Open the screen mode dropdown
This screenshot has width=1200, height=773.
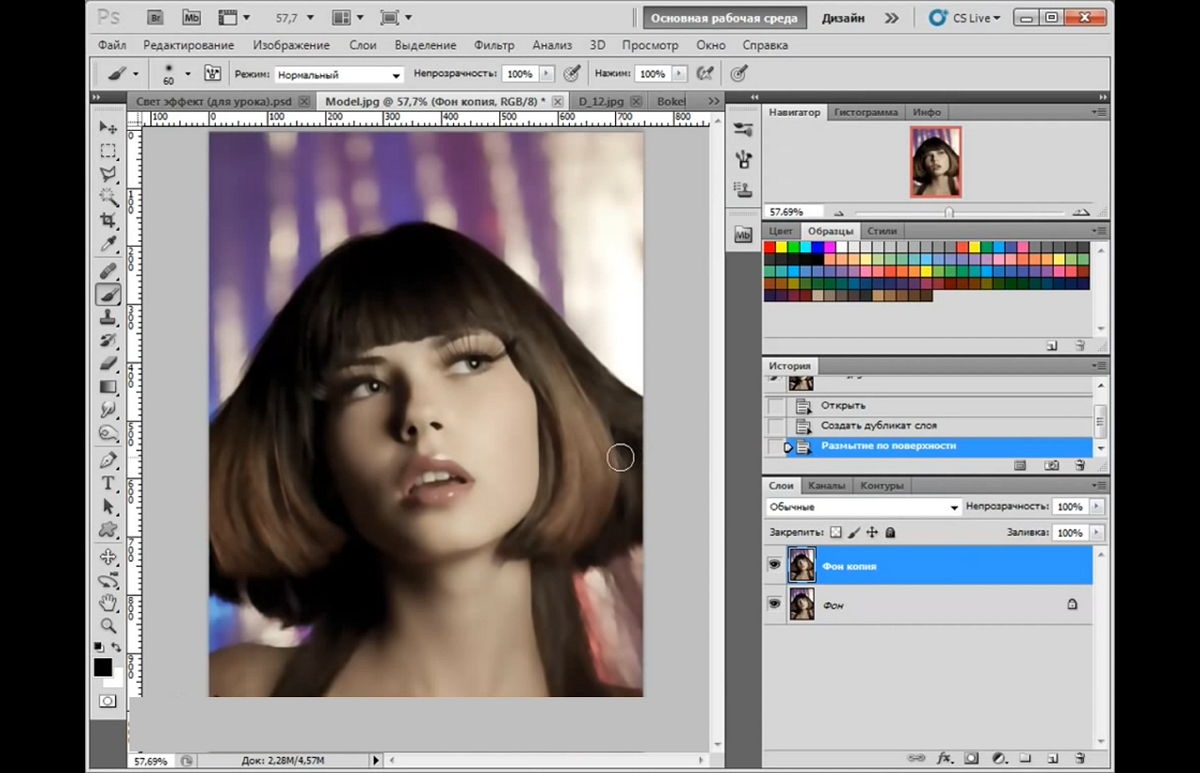396,17
